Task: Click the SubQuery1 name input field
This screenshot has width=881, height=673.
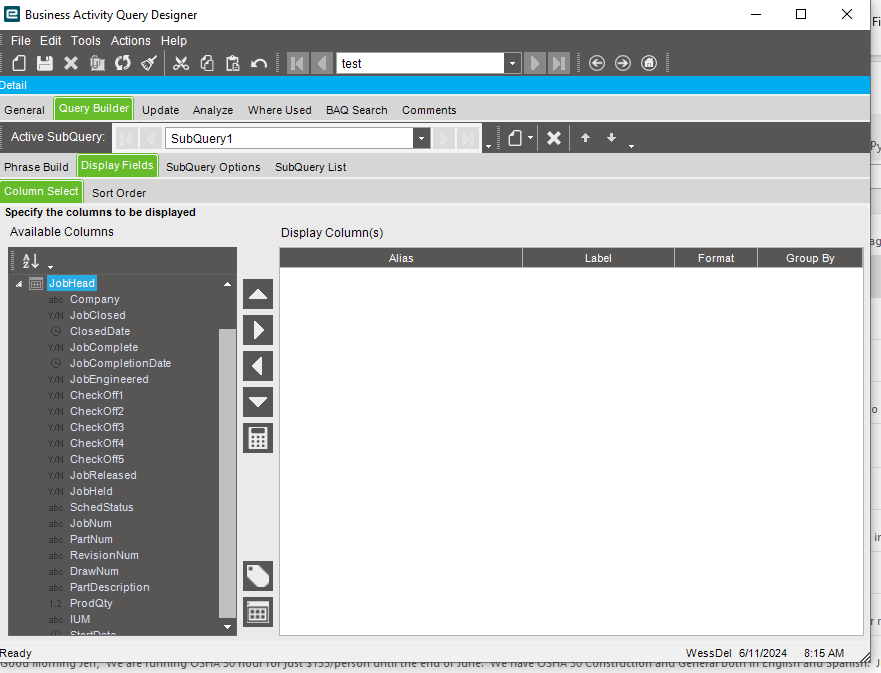Action: pyautogui.click(x=289, y=138)
